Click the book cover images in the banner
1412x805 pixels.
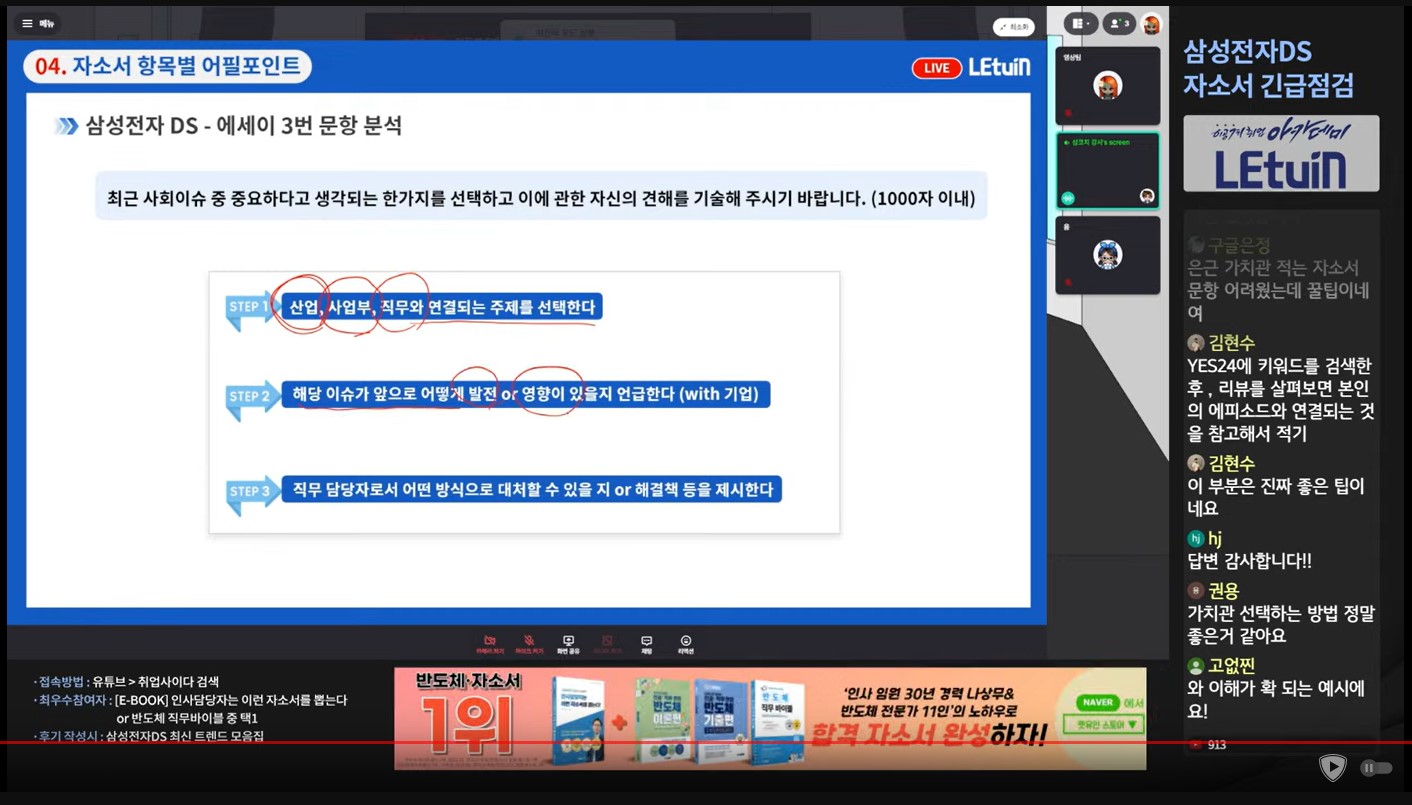click(680, 721)
